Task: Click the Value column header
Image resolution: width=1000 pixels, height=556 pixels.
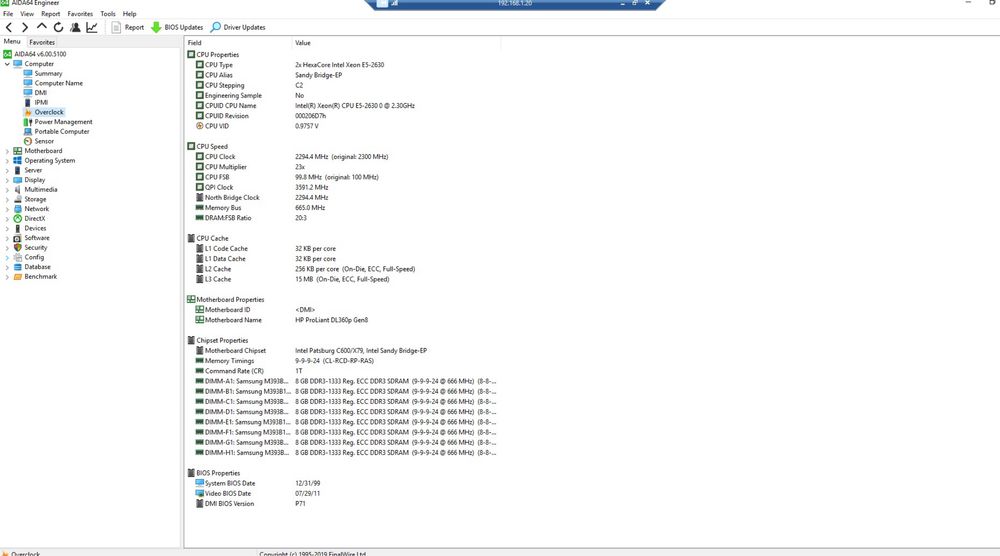Action: coord(396,43)
